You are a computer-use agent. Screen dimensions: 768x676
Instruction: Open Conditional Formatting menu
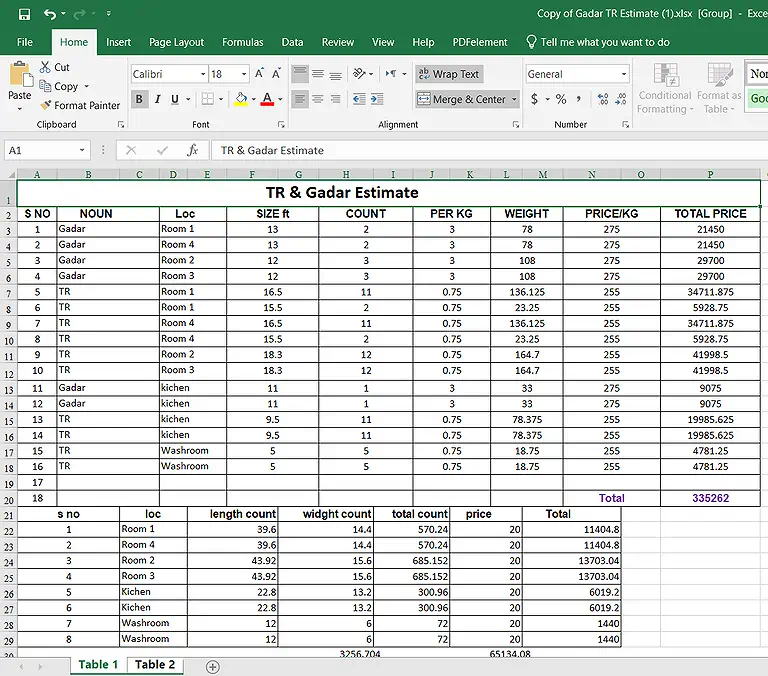665,88
